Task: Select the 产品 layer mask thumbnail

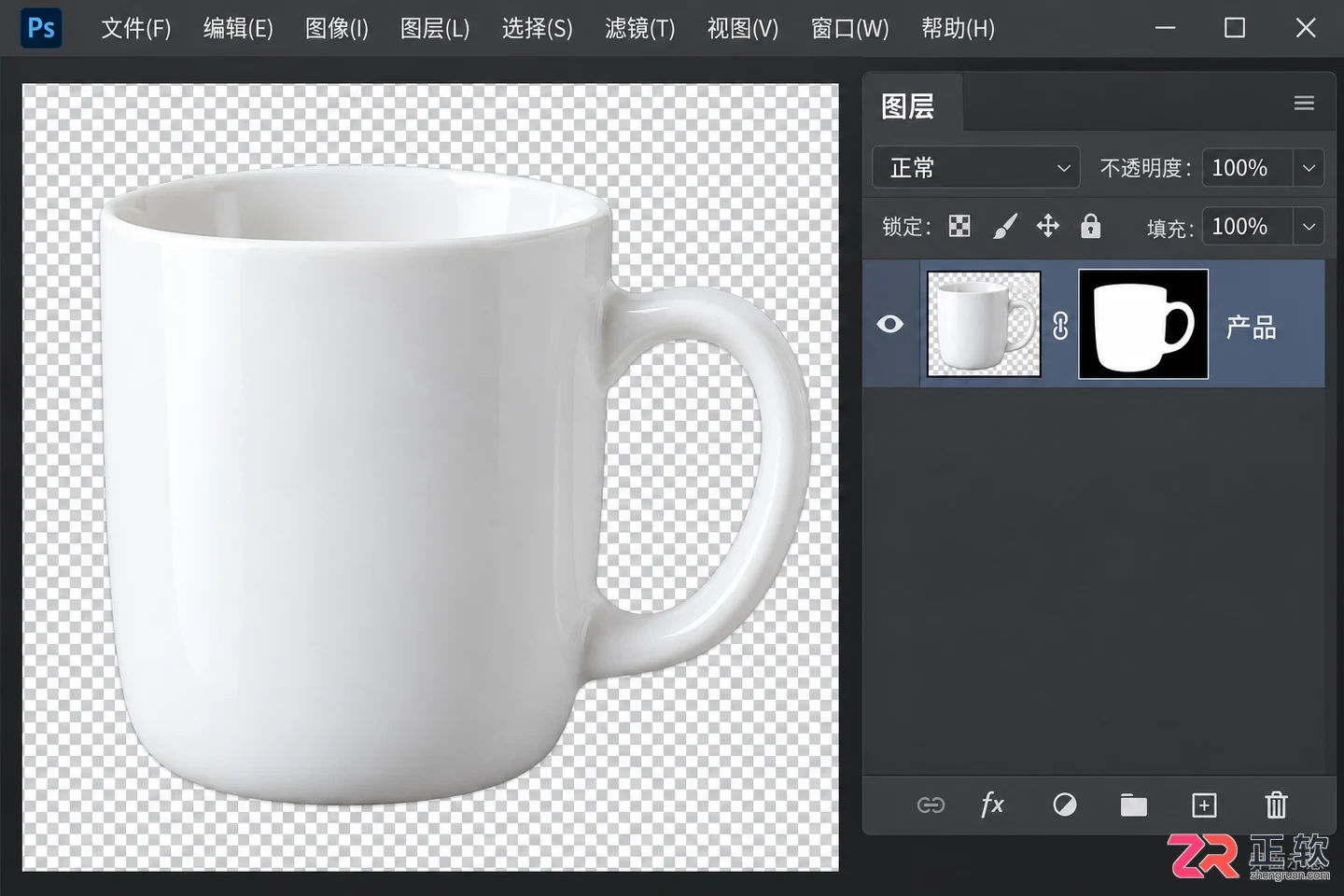Action: [1143, 324]
